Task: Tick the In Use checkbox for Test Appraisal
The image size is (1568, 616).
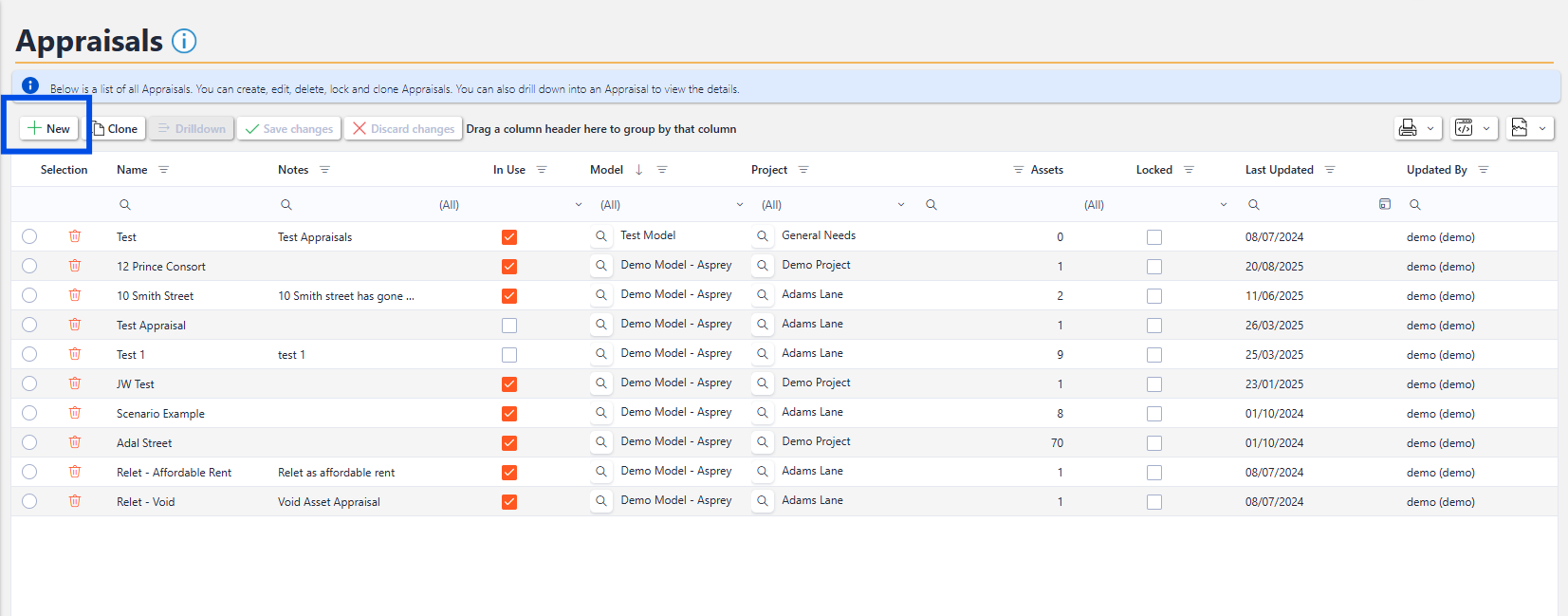Action: coord(509,326)
